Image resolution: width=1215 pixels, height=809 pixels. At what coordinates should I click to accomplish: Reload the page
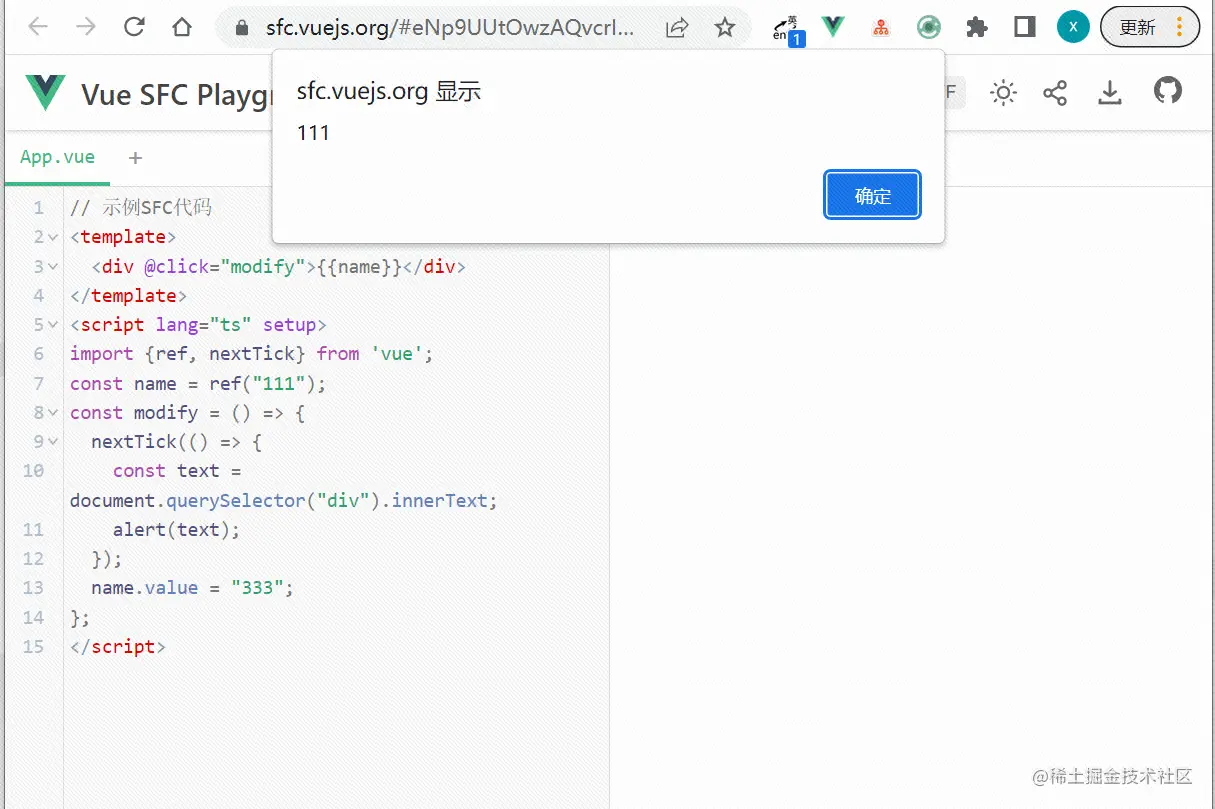134,27
